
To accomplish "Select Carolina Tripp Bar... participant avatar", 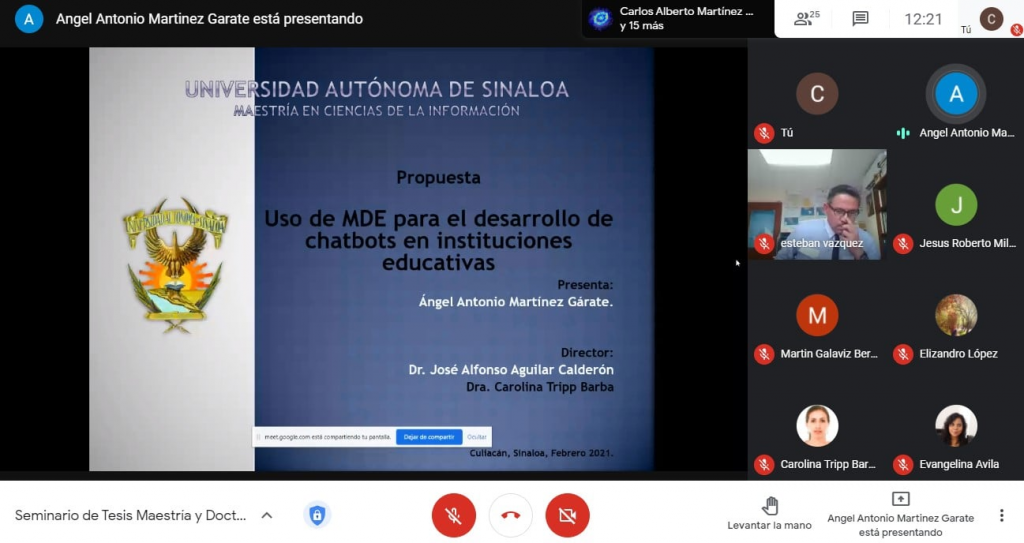I will point(817,425).
